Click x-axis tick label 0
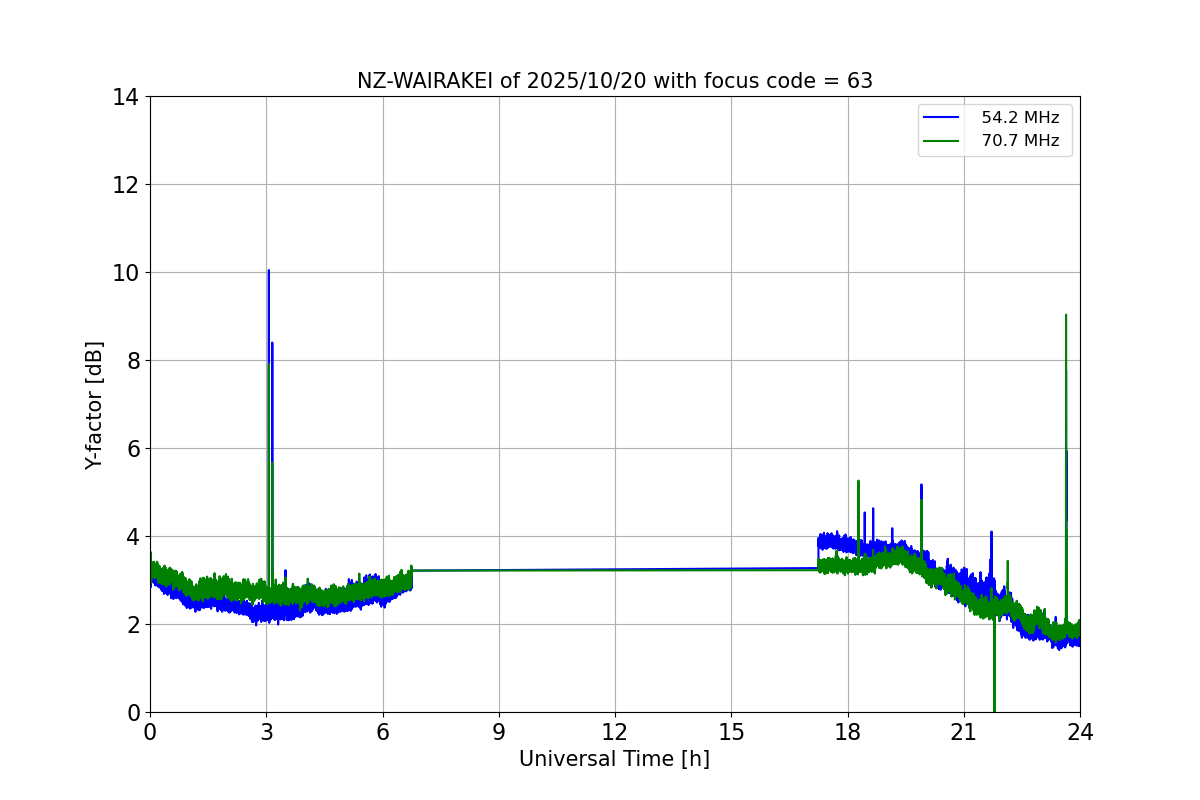1200x800 pixels. pos(150,732)
